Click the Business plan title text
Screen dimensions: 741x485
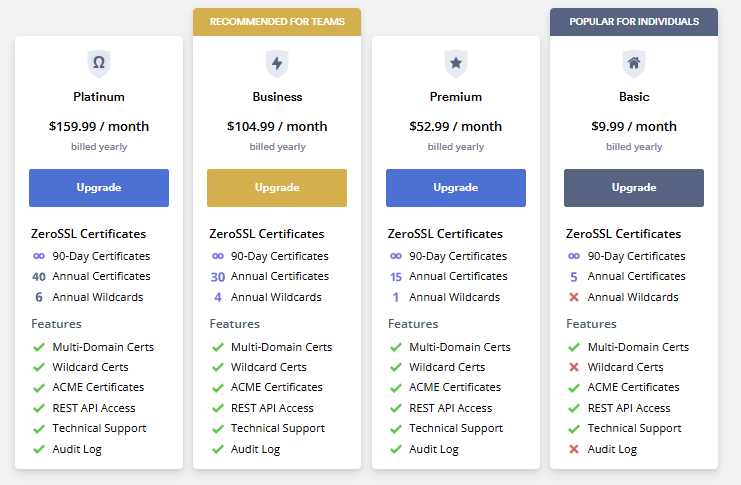(277, 97)
